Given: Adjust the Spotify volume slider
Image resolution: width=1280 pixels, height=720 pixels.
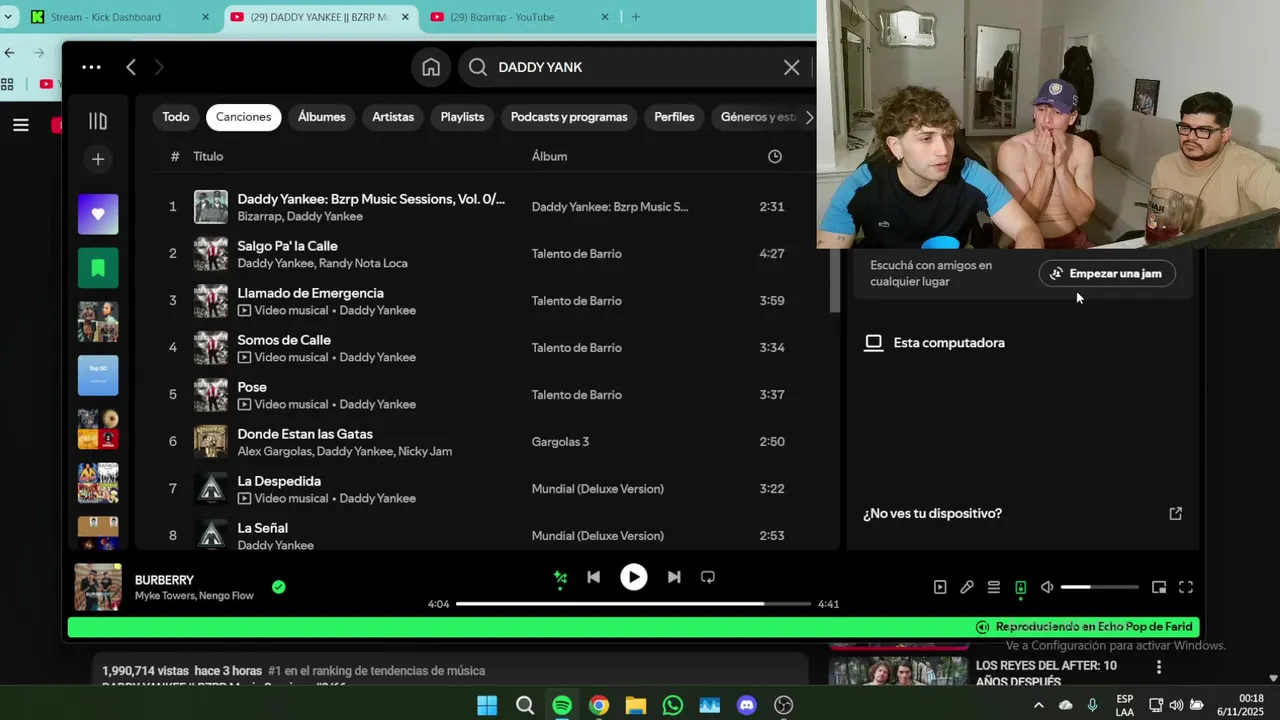Looking at the screenshot, I should pos(1100,588).
